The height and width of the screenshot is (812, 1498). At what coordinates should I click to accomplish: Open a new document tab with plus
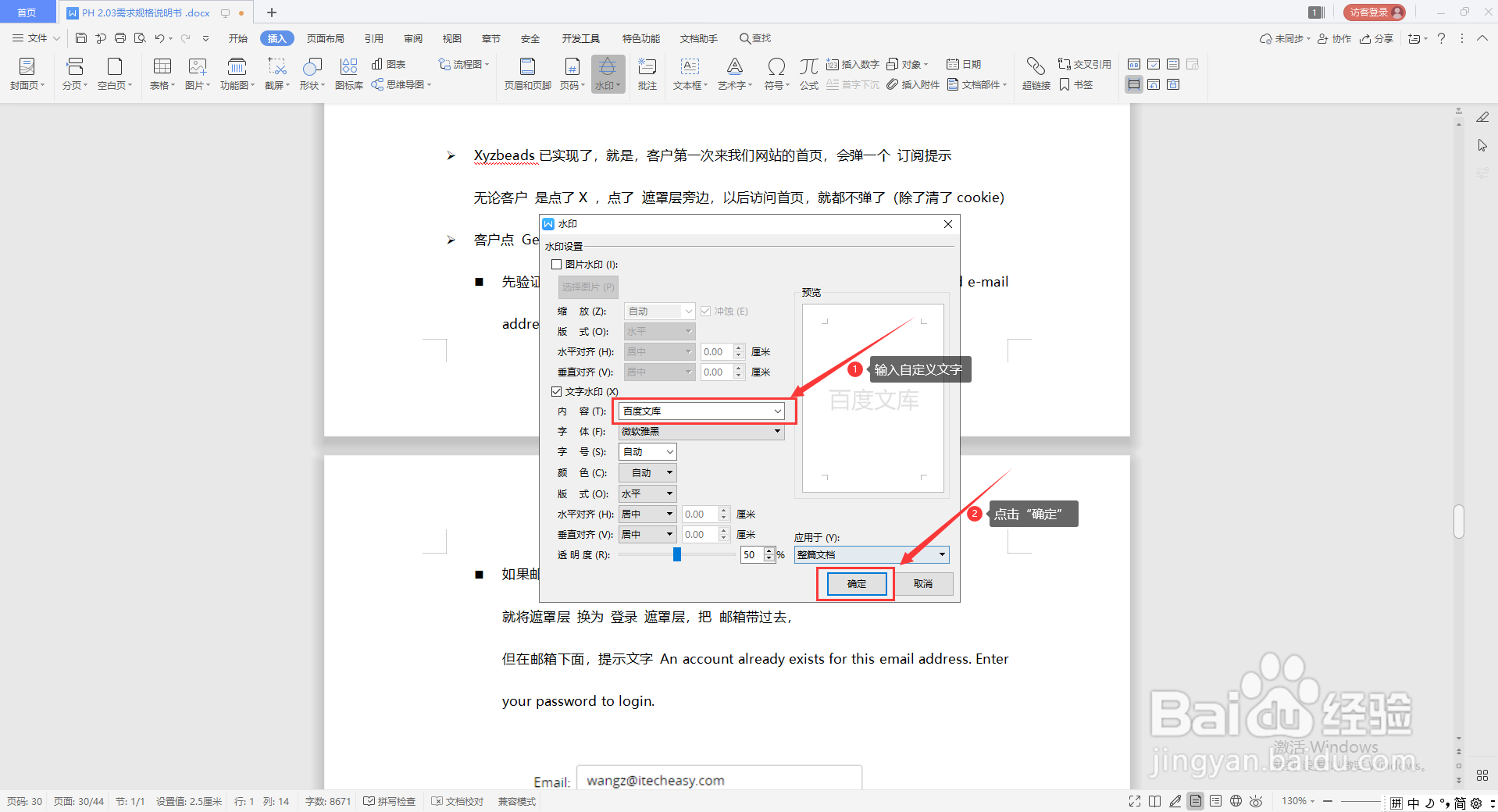272,12
